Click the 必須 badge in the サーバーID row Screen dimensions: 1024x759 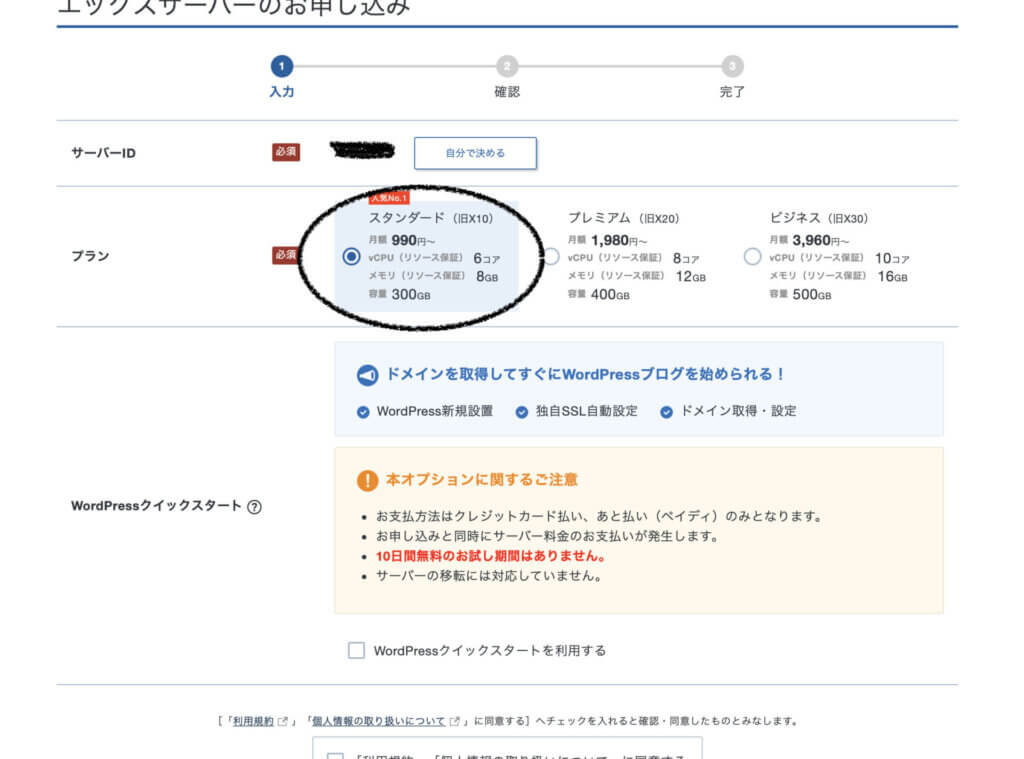[x=286, y=152]
